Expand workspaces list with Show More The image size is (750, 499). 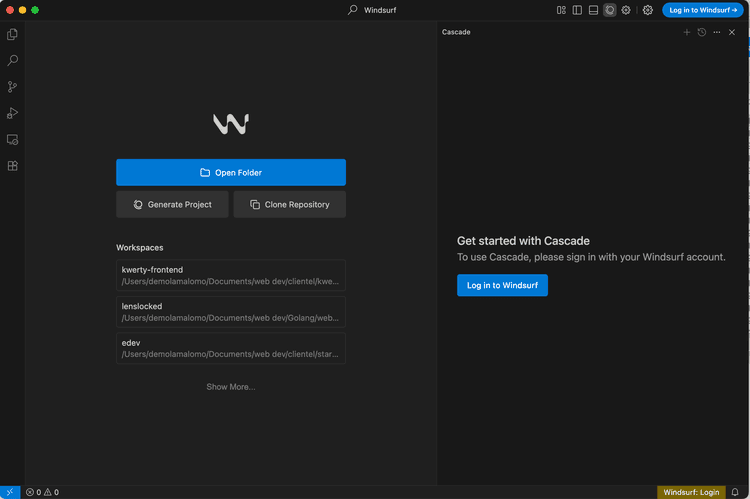pyautogui.click(x=230, y=387)
